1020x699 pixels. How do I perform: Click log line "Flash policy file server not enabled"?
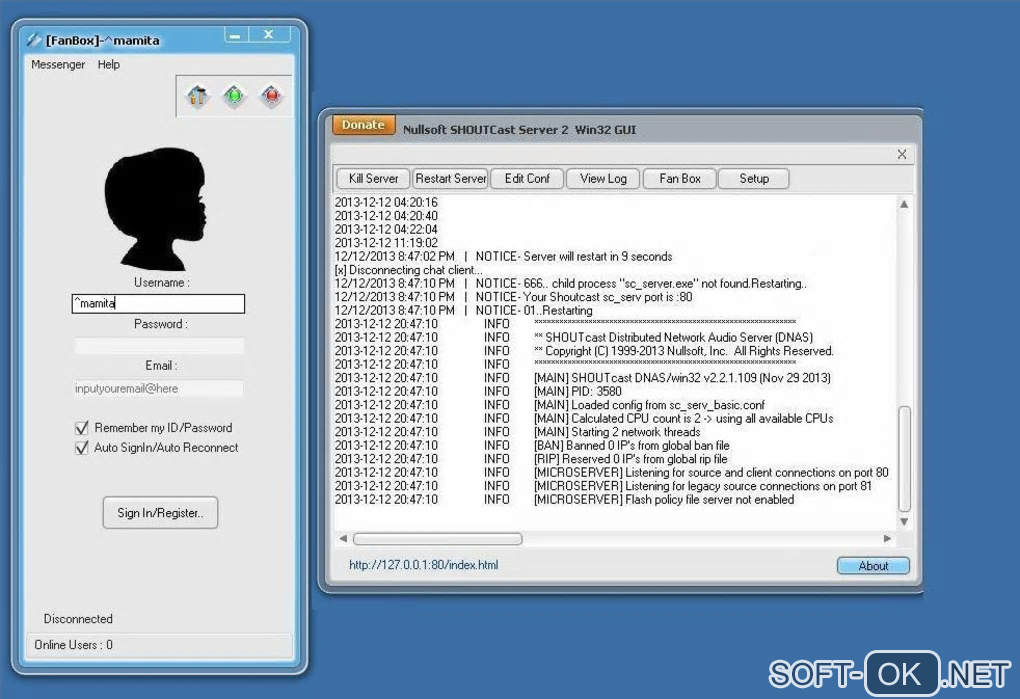click(x=710, y=500)
